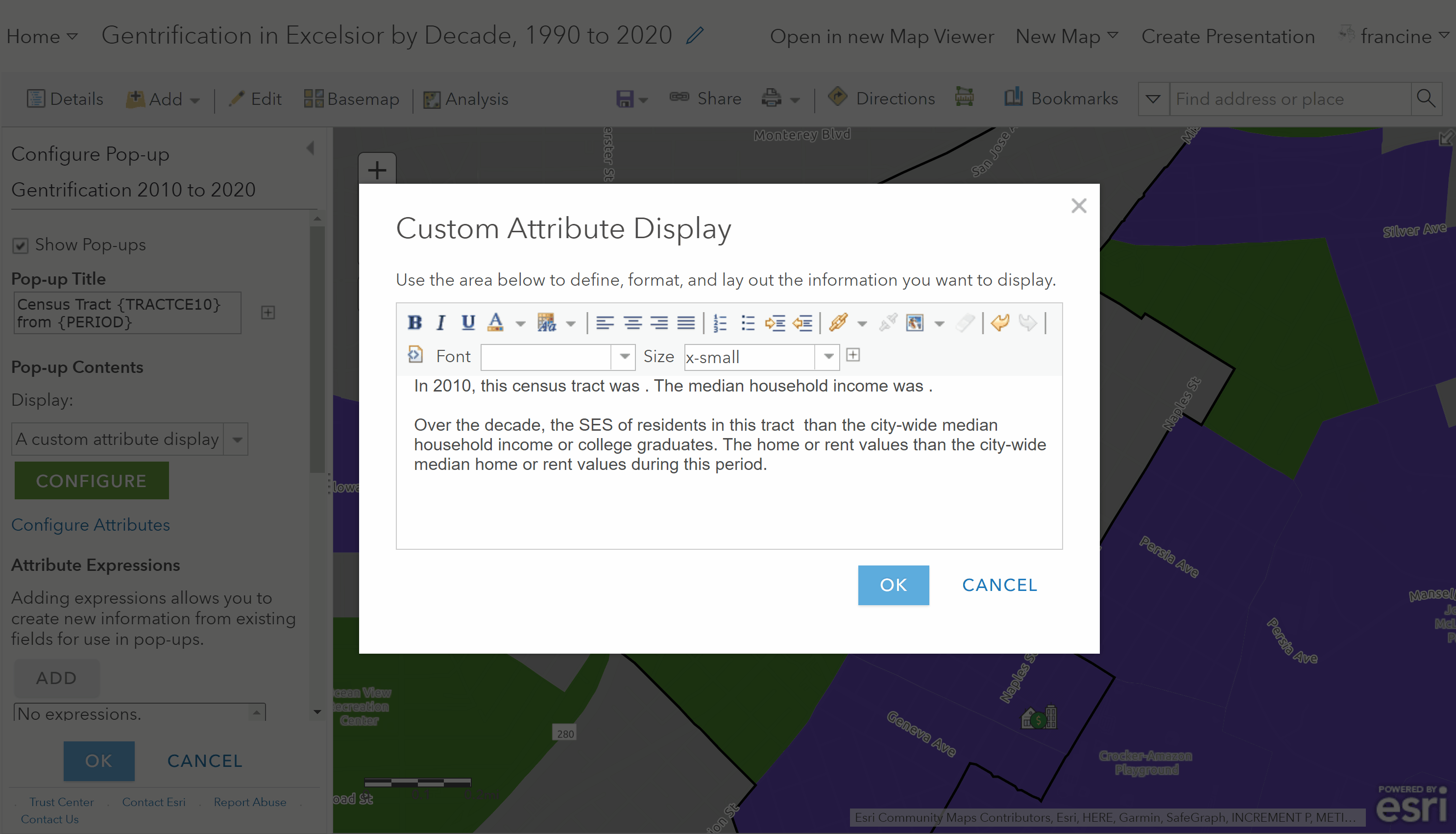1456x834 pixels.
Task: Click the dialog's blue OK button
Action: [893, 585]
